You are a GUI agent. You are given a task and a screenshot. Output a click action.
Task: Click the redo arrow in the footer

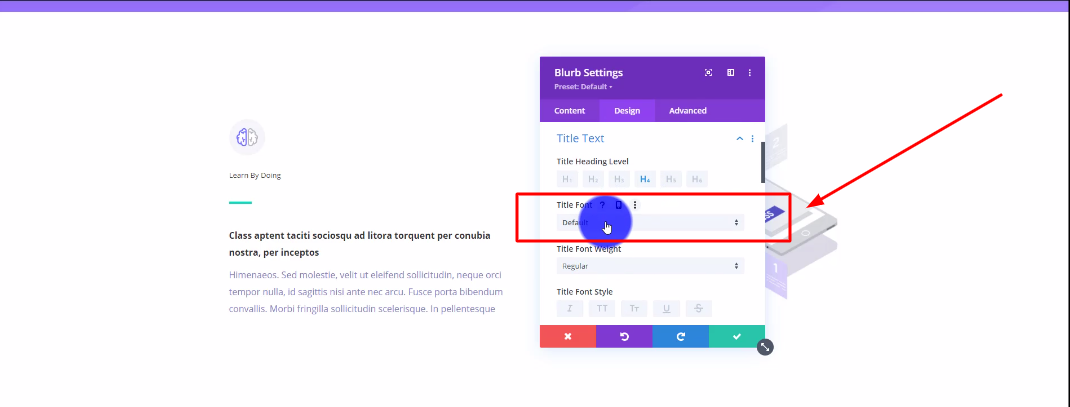tap(680, 337)
